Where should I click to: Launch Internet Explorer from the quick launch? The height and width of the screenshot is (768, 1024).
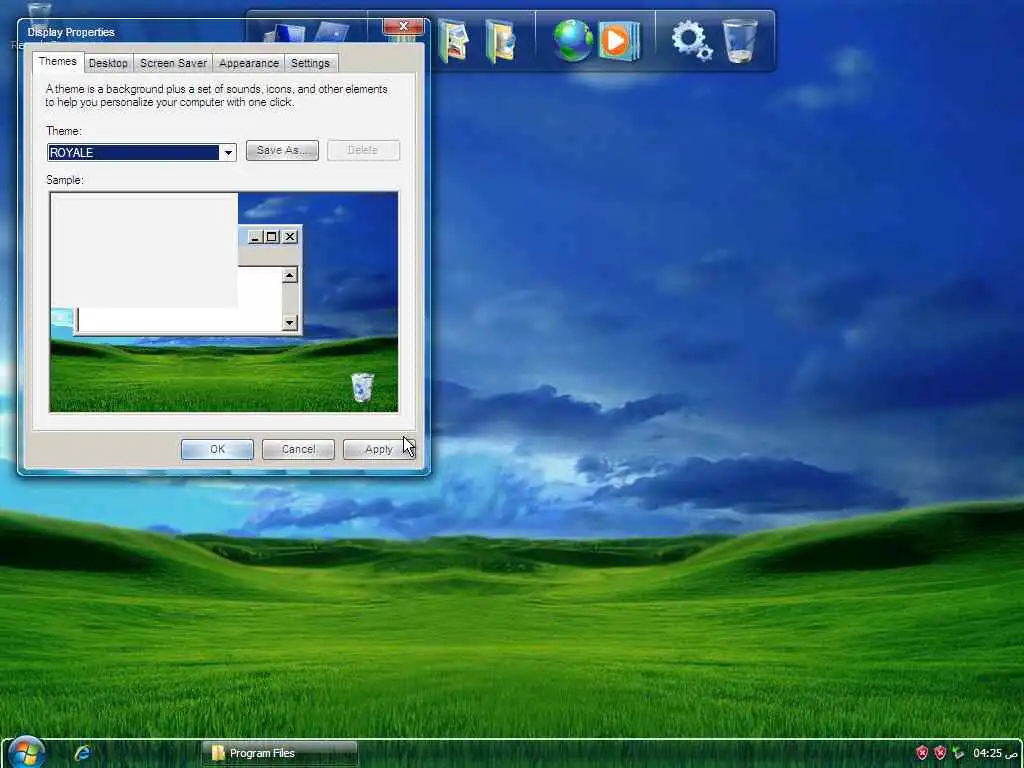click(83, 753)
